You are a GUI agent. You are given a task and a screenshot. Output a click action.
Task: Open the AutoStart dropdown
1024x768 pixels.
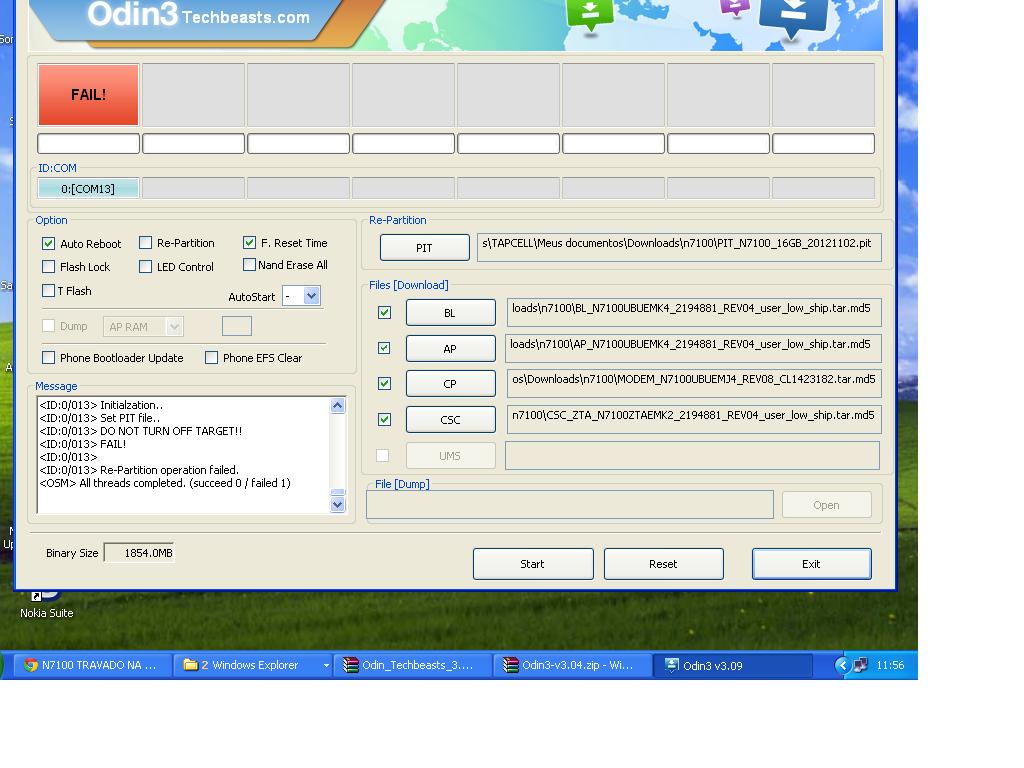[x=312, y=296]
